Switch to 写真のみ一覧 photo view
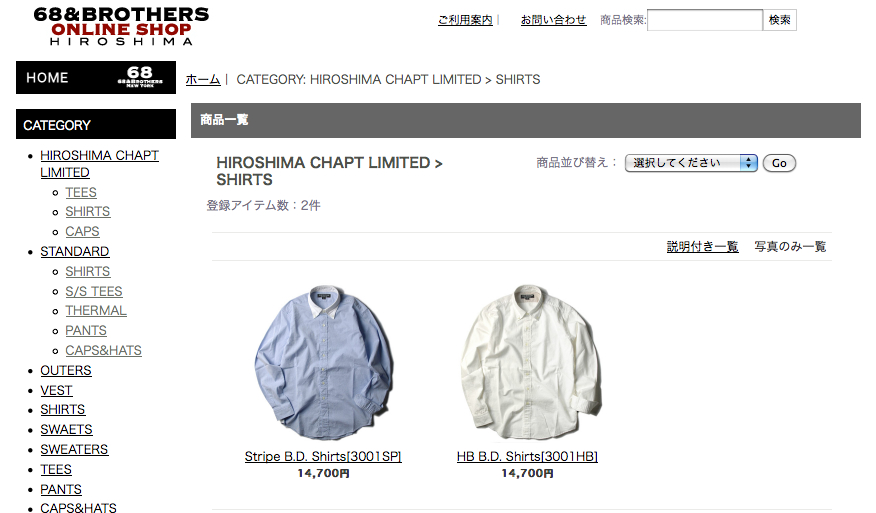Viewport: 876px width, 513px height. [x=790, y=246]
